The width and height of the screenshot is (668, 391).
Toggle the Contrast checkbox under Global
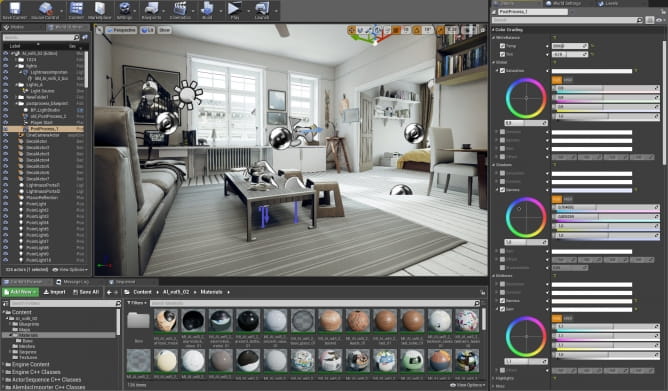502,132
